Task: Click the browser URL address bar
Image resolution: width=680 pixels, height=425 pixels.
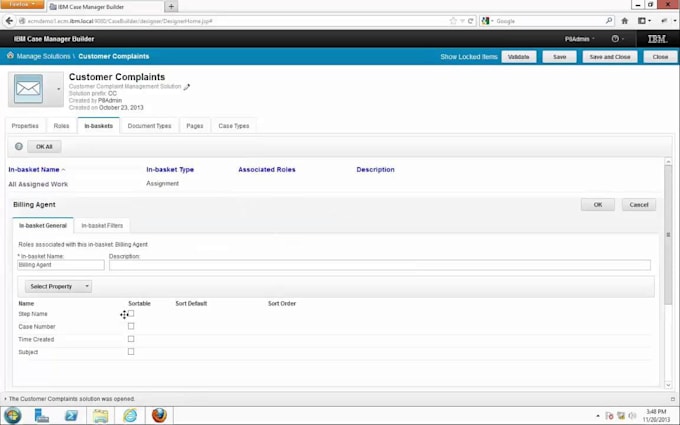Action: point(234,21)
